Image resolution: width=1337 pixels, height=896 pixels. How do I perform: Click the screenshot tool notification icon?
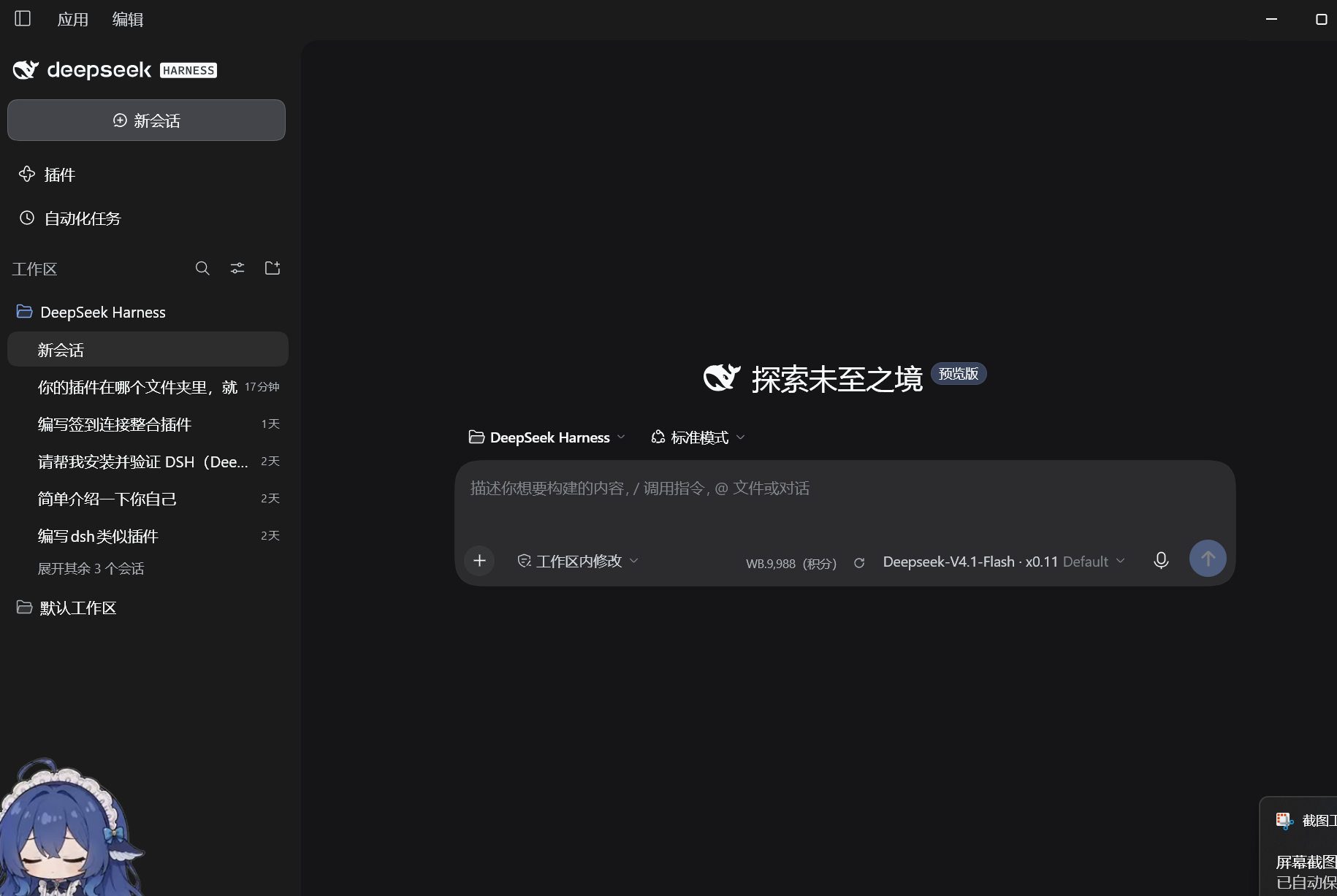click(1284, 821)
